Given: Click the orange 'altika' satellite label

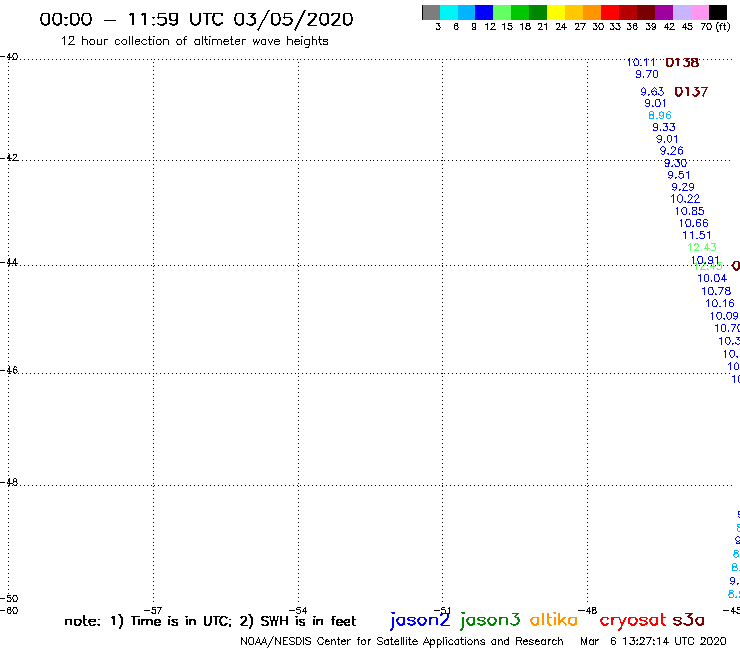Looking at the screenshot, I should pyautogui.click(x=554, y=620).
